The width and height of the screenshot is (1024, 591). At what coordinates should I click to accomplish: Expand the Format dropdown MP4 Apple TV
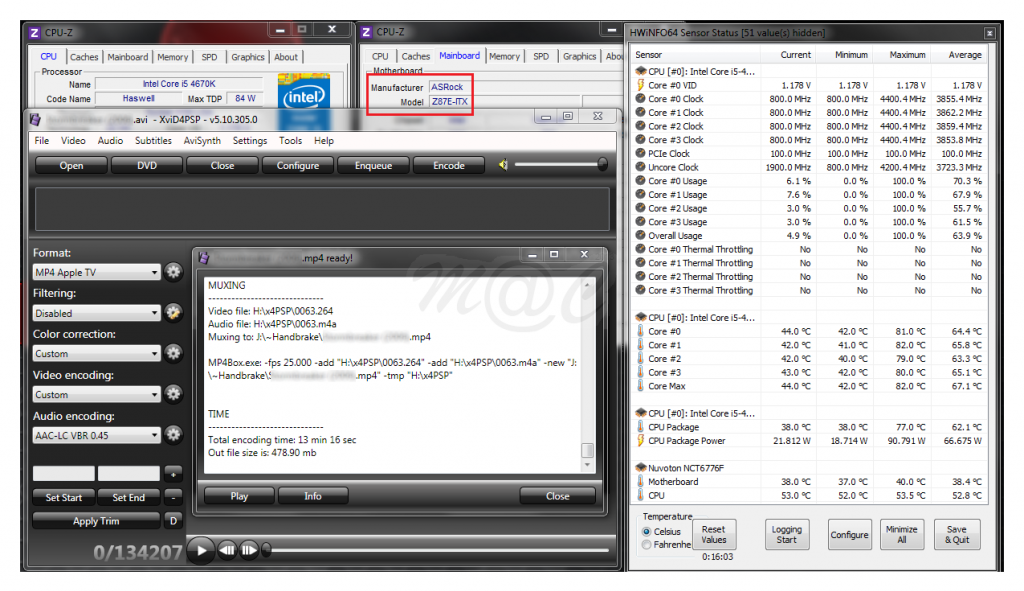96,273
